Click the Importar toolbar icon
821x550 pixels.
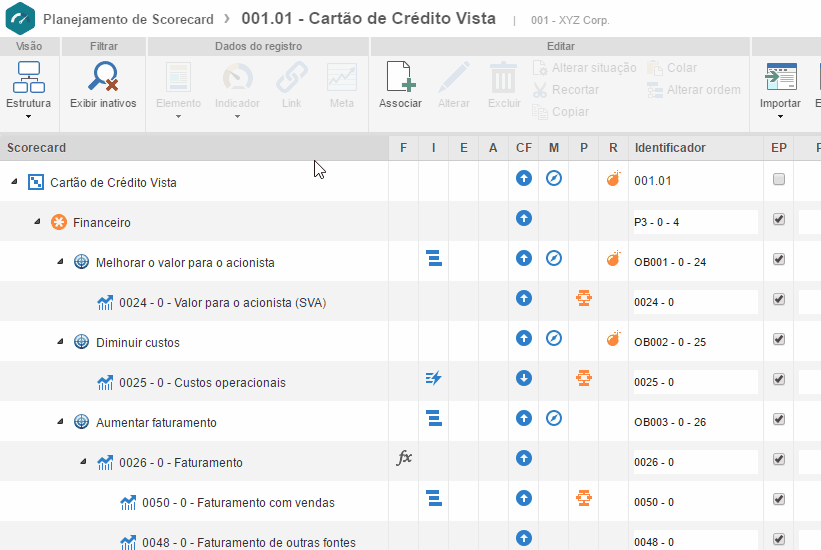tap(780, 78)
